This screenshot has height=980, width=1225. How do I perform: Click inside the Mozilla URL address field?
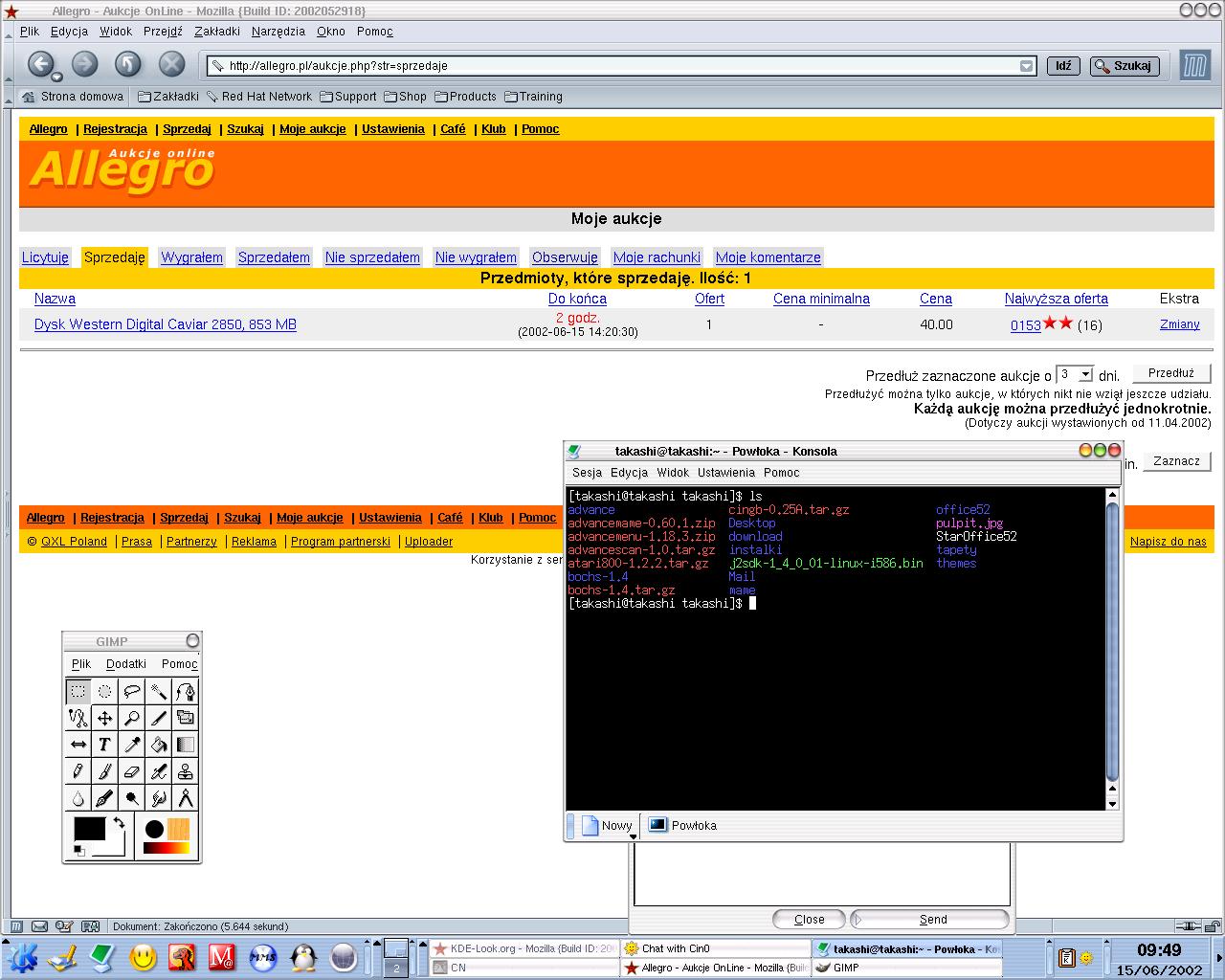point(612,66)
